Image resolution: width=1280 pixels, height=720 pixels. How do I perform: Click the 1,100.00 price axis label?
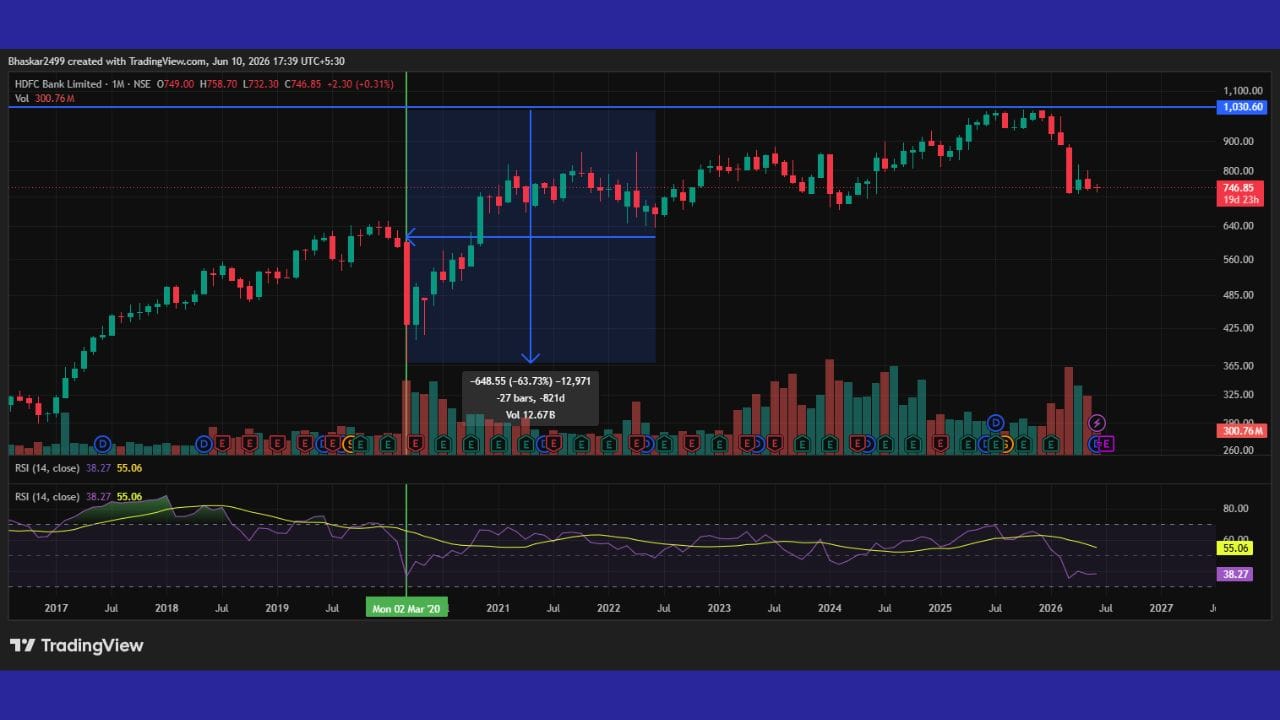point(1243,90)
